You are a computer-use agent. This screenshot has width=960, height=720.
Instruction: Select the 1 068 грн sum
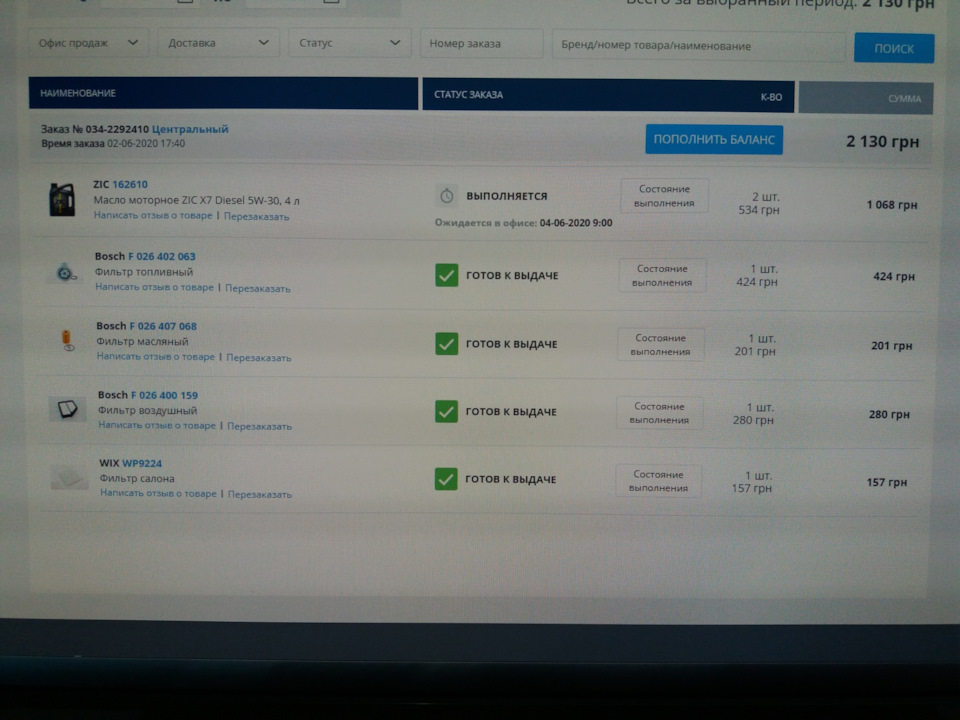(x=891, y=204)
